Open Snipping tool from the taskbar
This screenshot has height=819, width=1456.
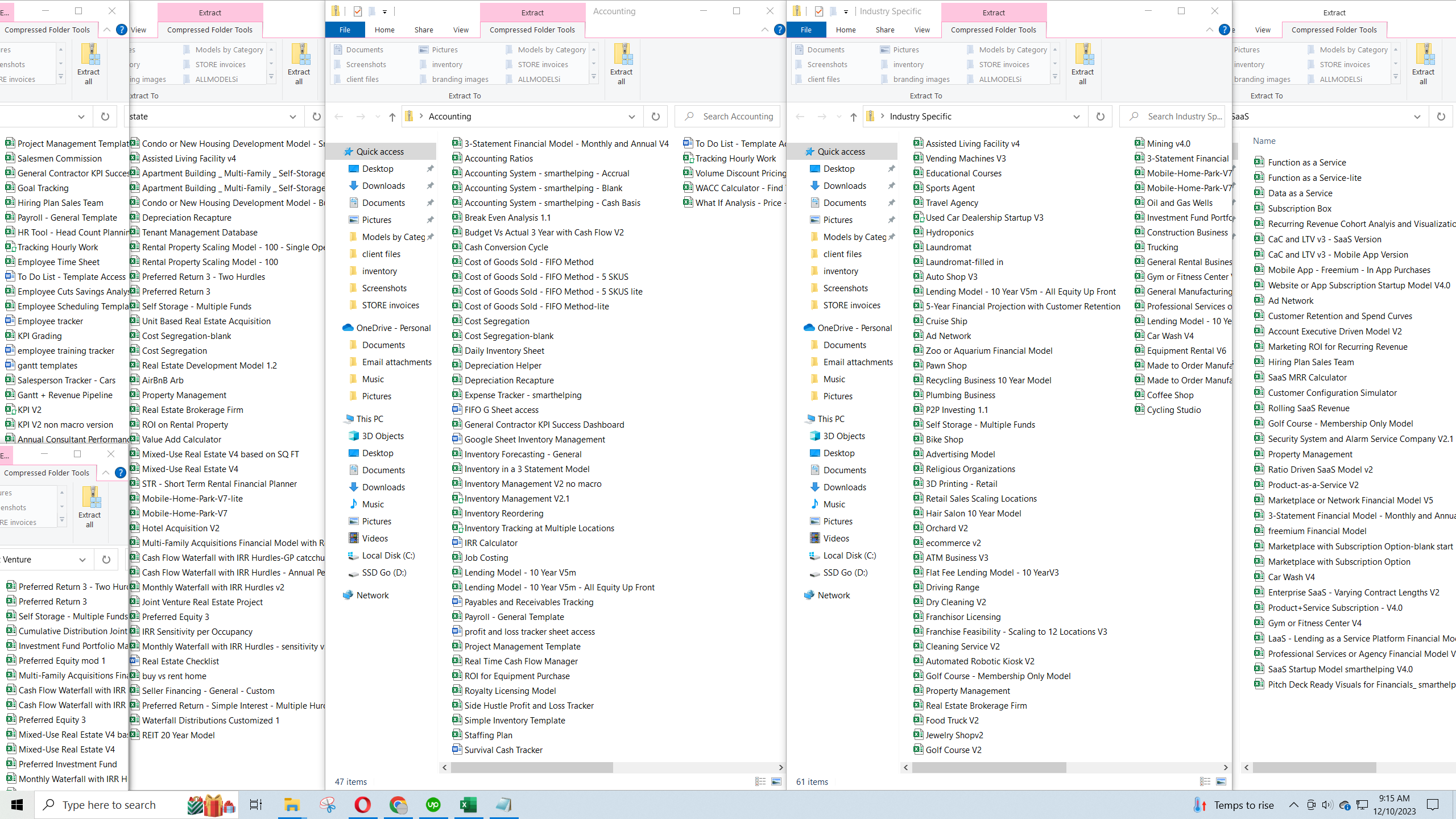click(328, 804)
